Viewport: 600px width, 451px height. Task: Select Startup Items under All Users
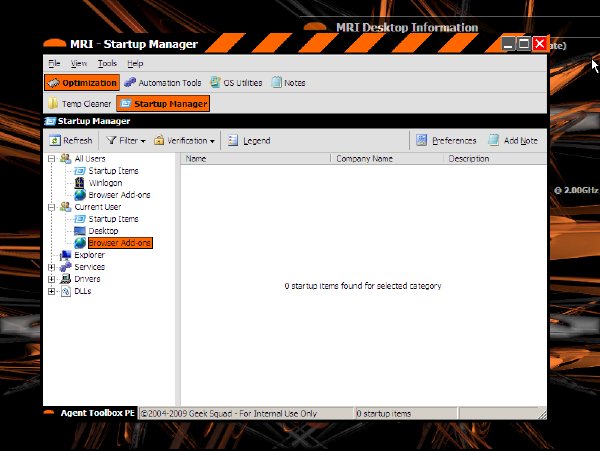[x=113, y=171]
